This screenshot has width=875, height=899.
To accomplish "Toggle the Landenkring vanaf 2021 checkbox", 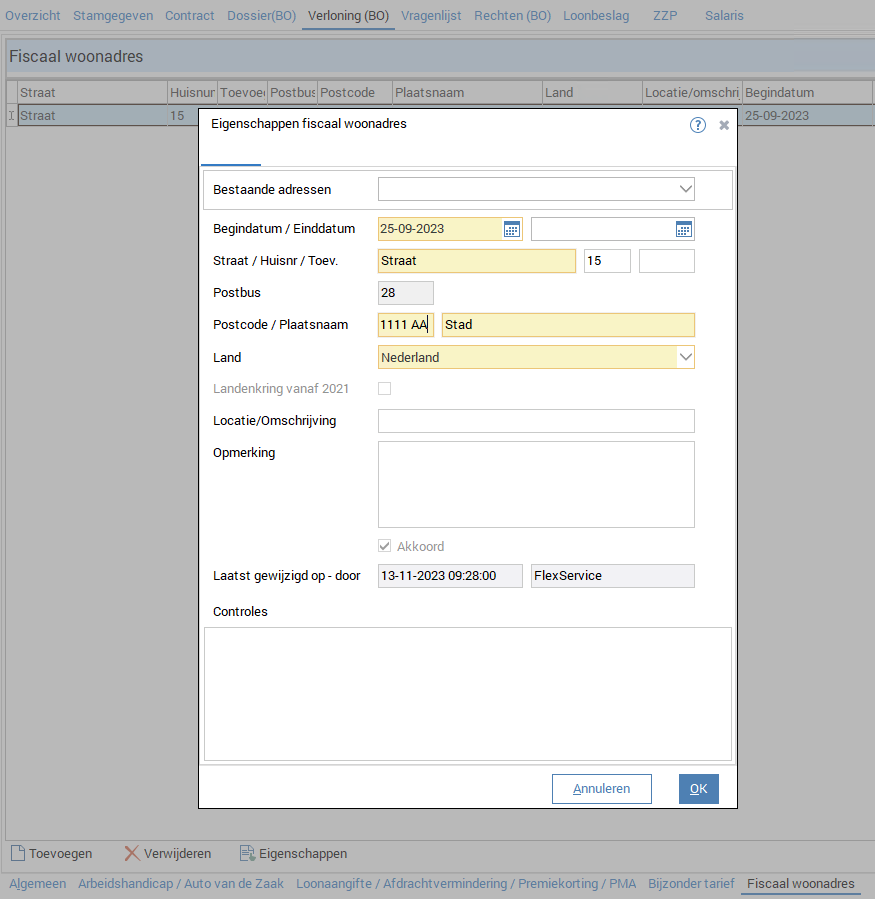I will point(385,388).
